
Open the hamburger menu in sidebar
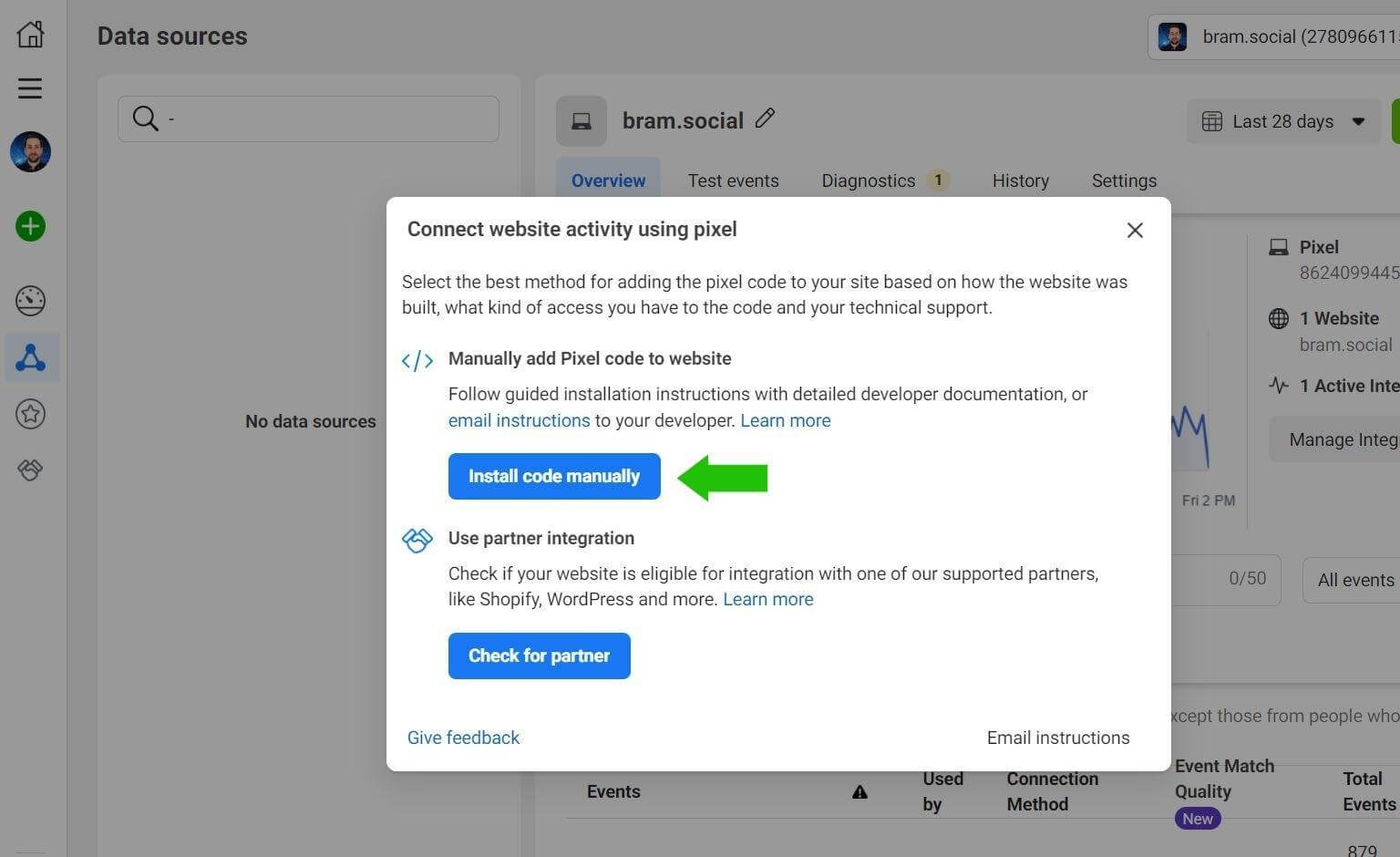click(30, 88)
